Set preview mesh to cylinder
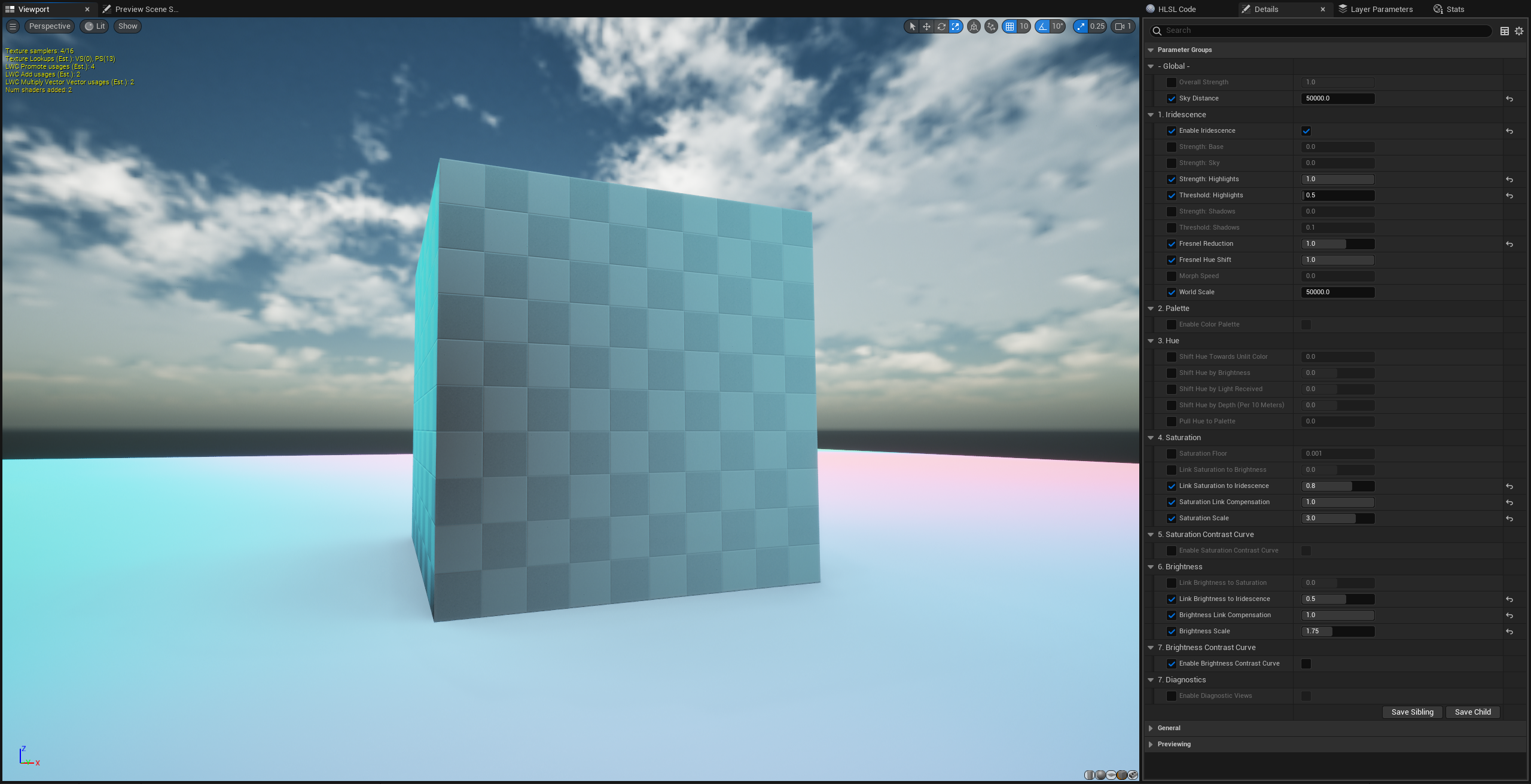 pos(1090,775)
